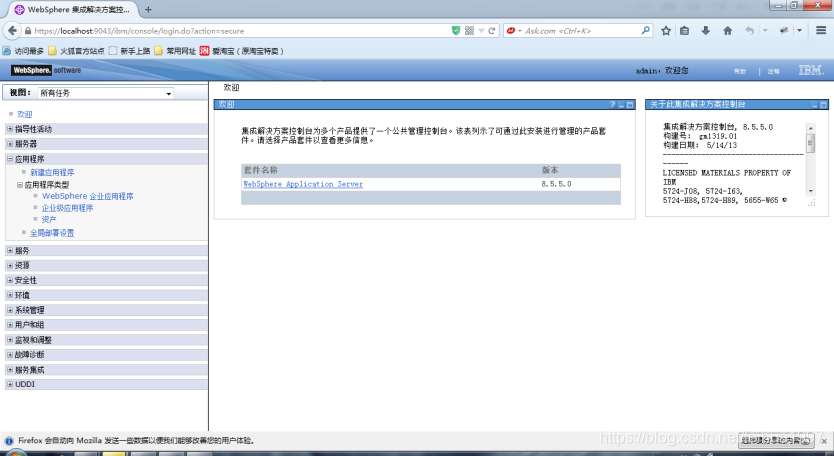Screen dimensions: 834x456
Task: Click the Firefox info icon in notification bar
Action: [9, 441]
